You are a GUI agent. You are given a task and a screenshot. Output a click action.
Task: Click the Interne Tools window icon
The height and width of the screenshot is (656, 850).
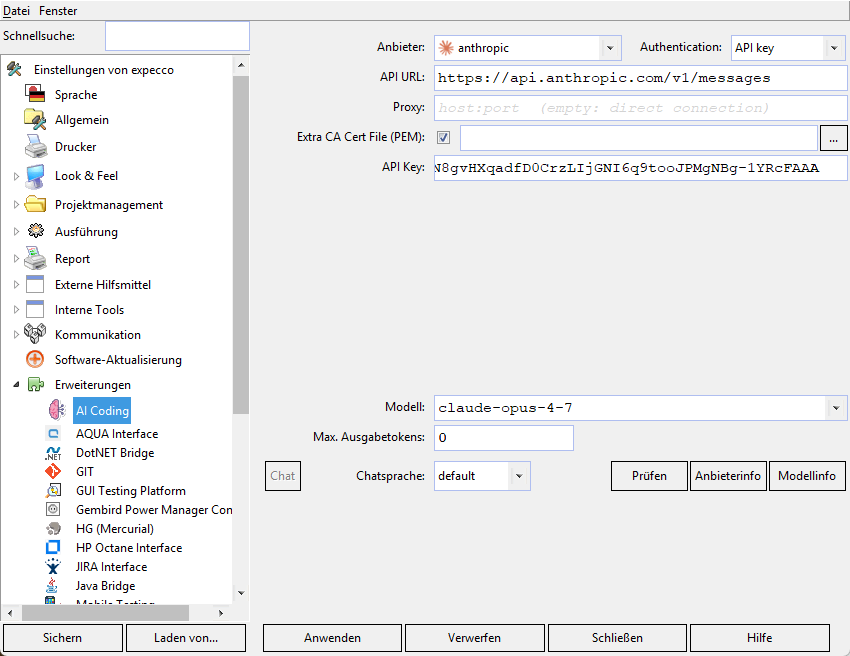pyautogui.click(x=35, y=309)
